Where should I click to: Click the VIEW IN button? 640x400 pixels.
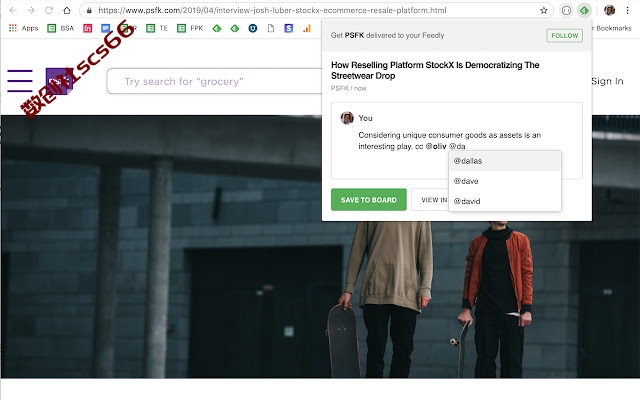click(430, 200)
